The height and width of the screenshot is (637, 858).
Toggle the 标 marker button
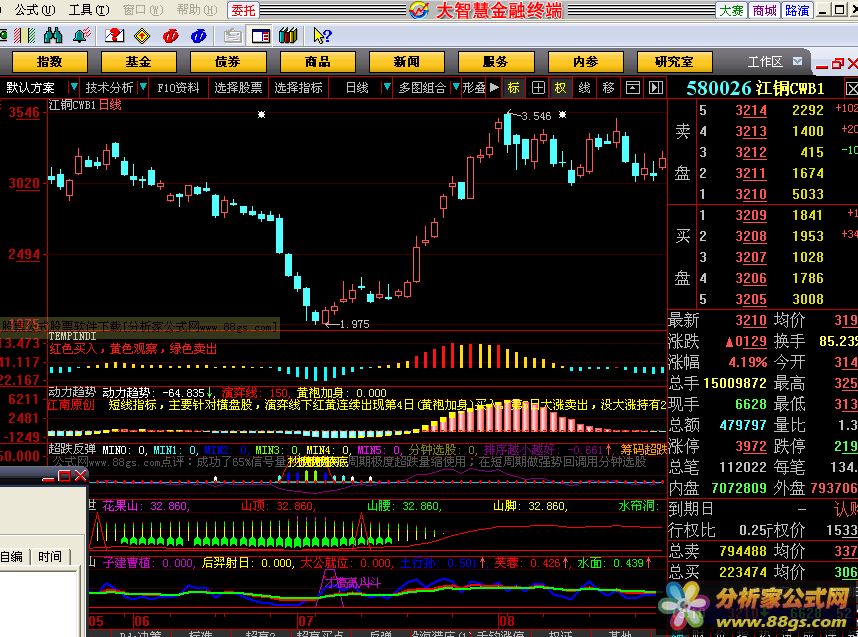point(514,88)
